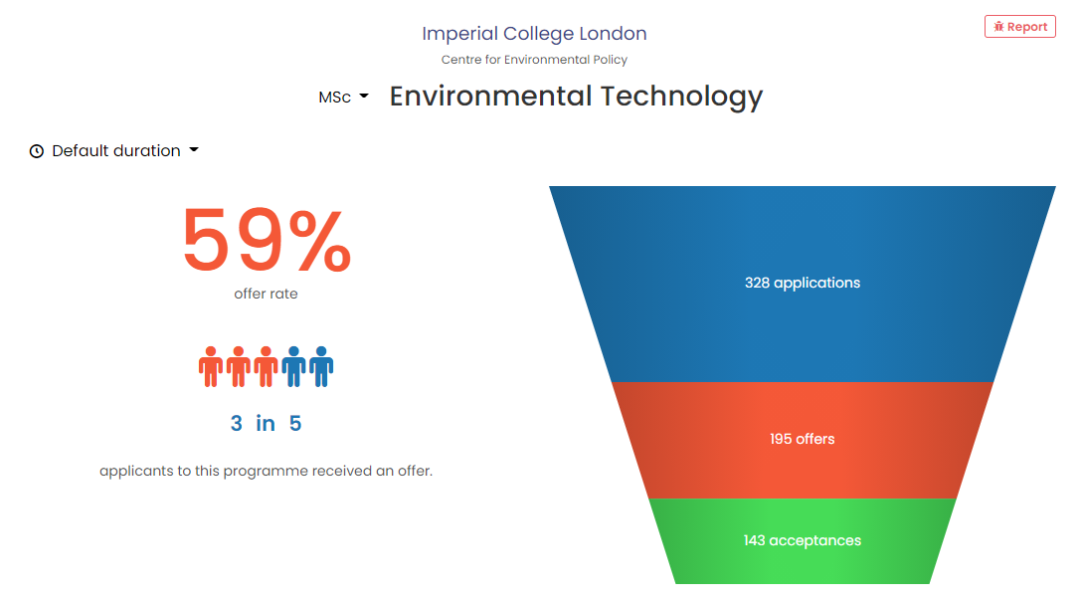
Task: Open the Imperial College London link
Action: click(535, 33)
